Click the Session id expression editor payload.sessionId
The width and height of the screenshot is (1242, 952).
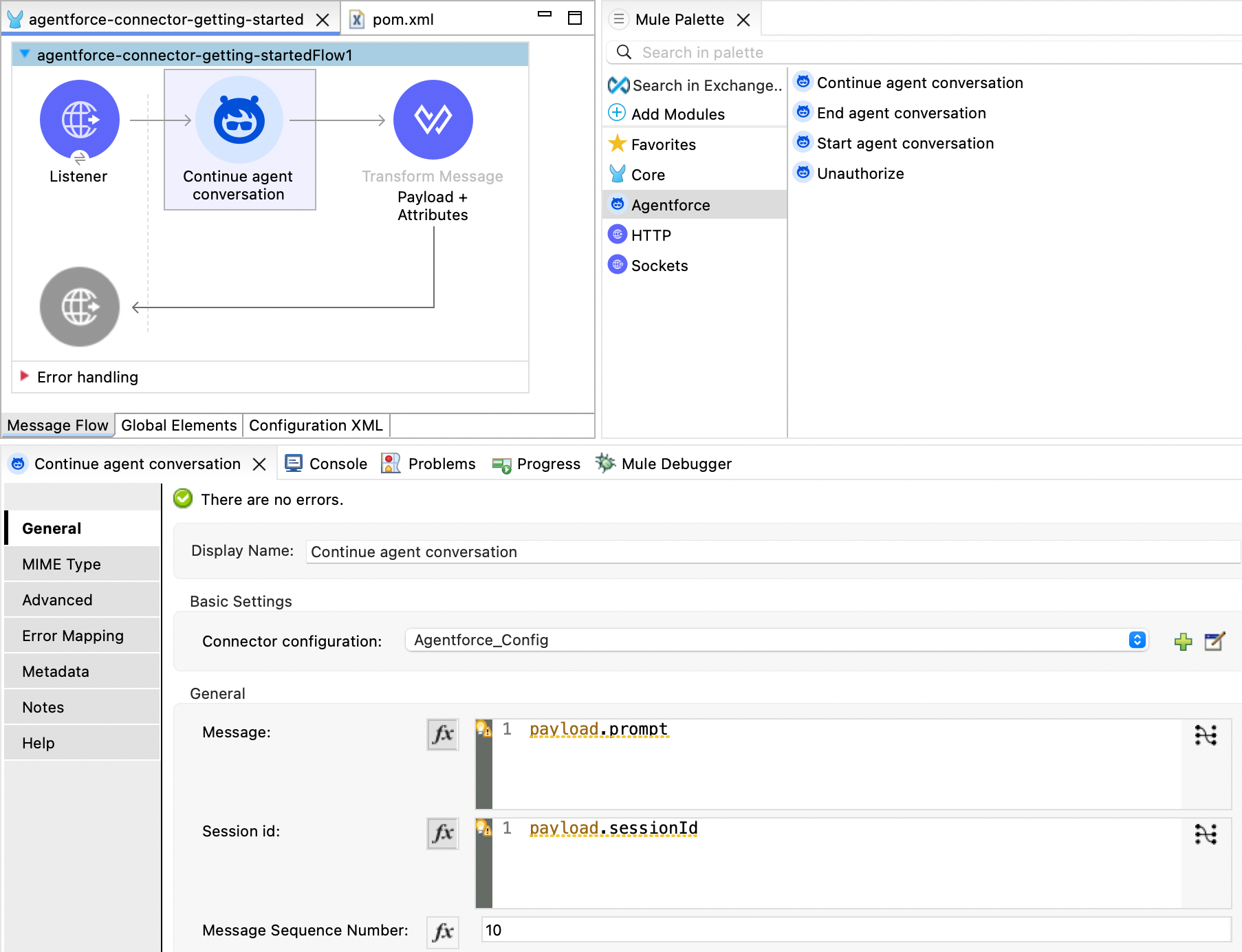pos(837,863)
